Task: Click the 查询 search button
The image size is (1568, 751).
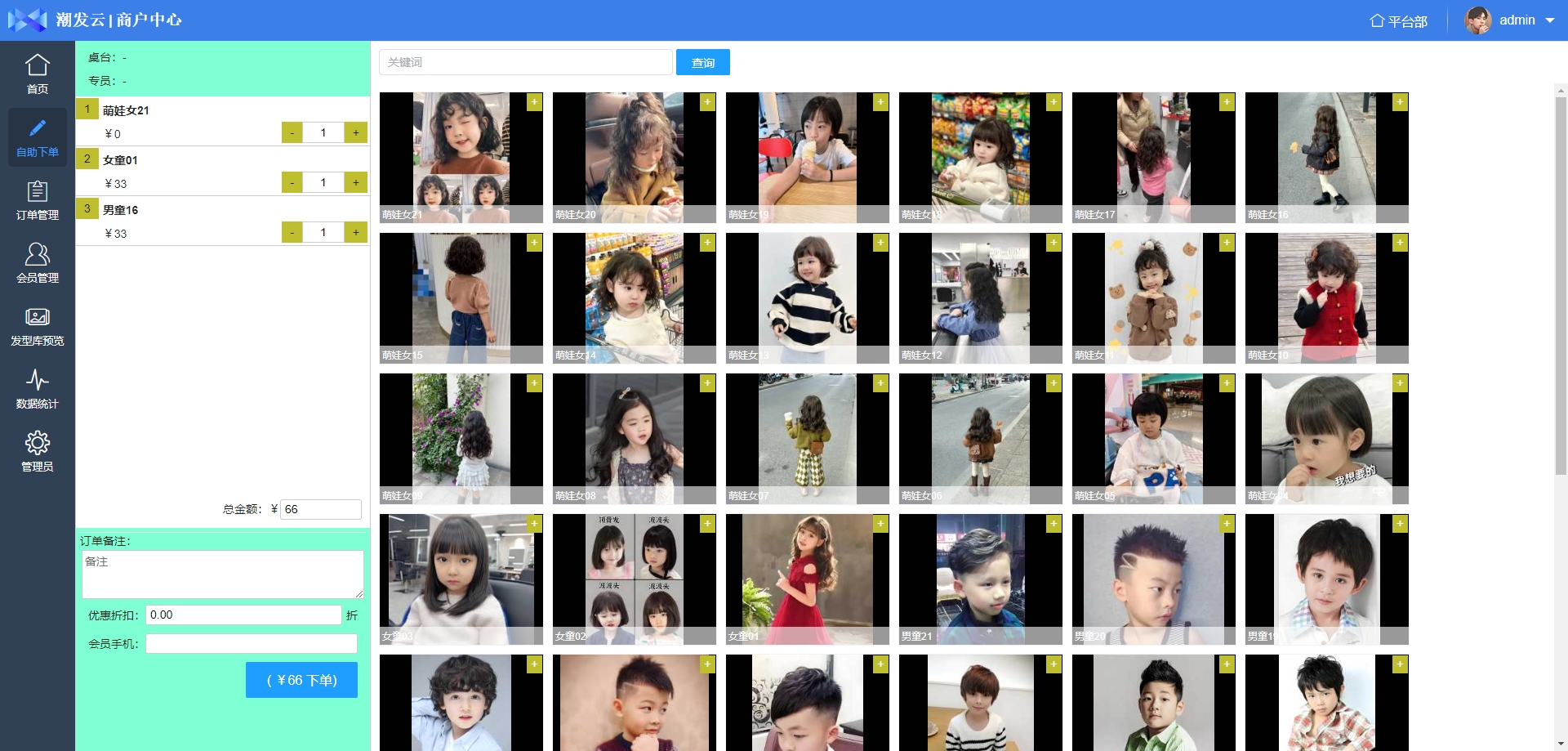Action: 702,62
